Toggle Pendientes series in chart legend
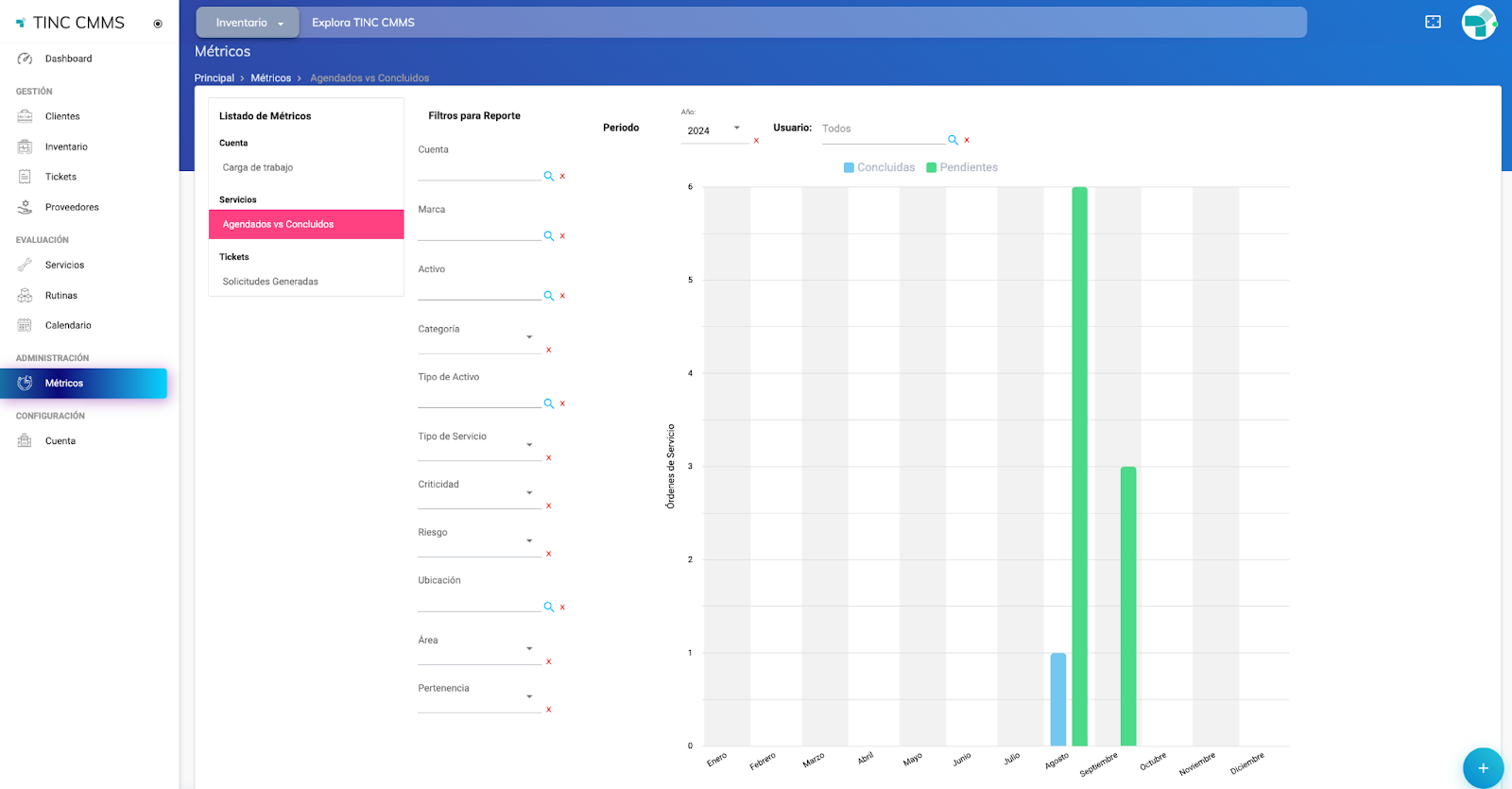This screenshot has height=789, width=1512. point(962,167)
